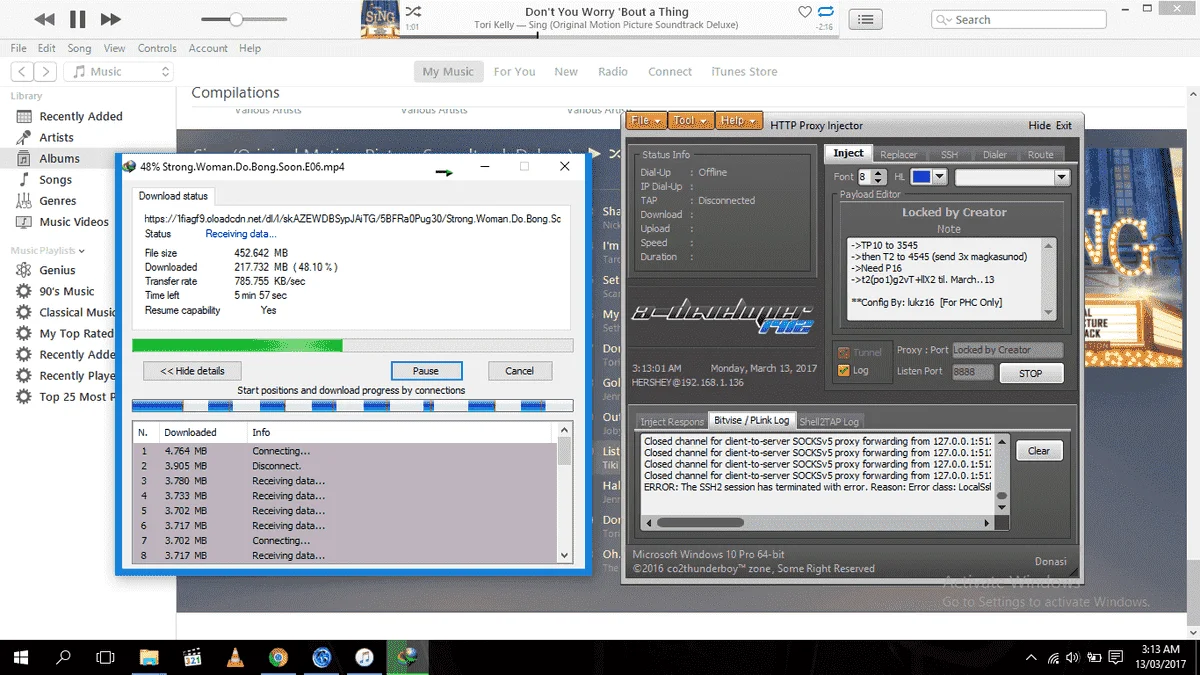Image resolution: width=1200 pixels, height=675 pixels.
Task: Click the iTunes Search field
Action: 1018,19
